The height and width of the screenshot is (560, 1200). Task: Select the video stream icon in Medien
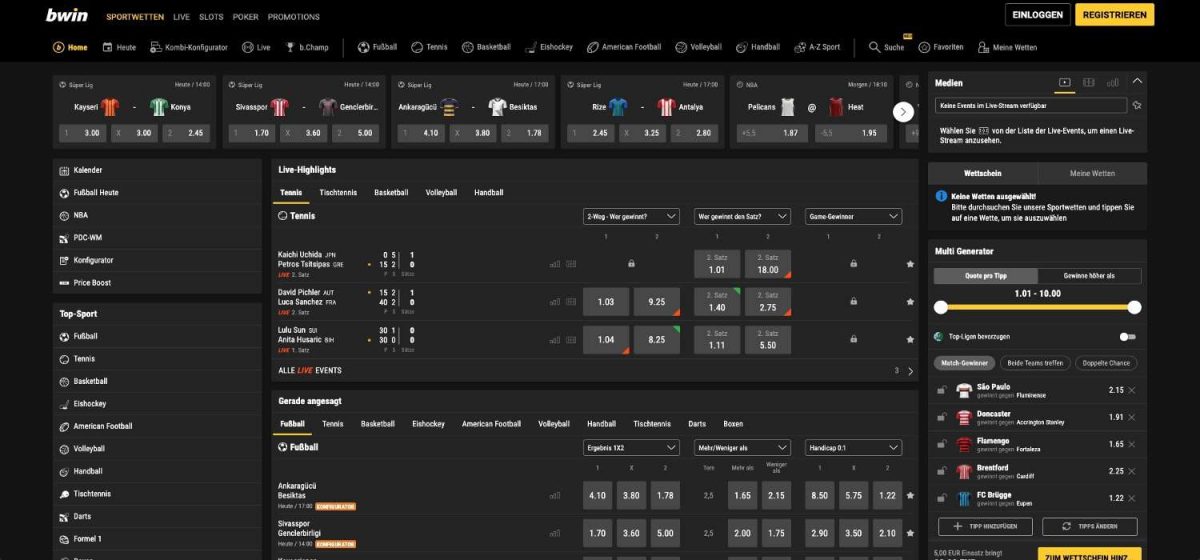1064,82
